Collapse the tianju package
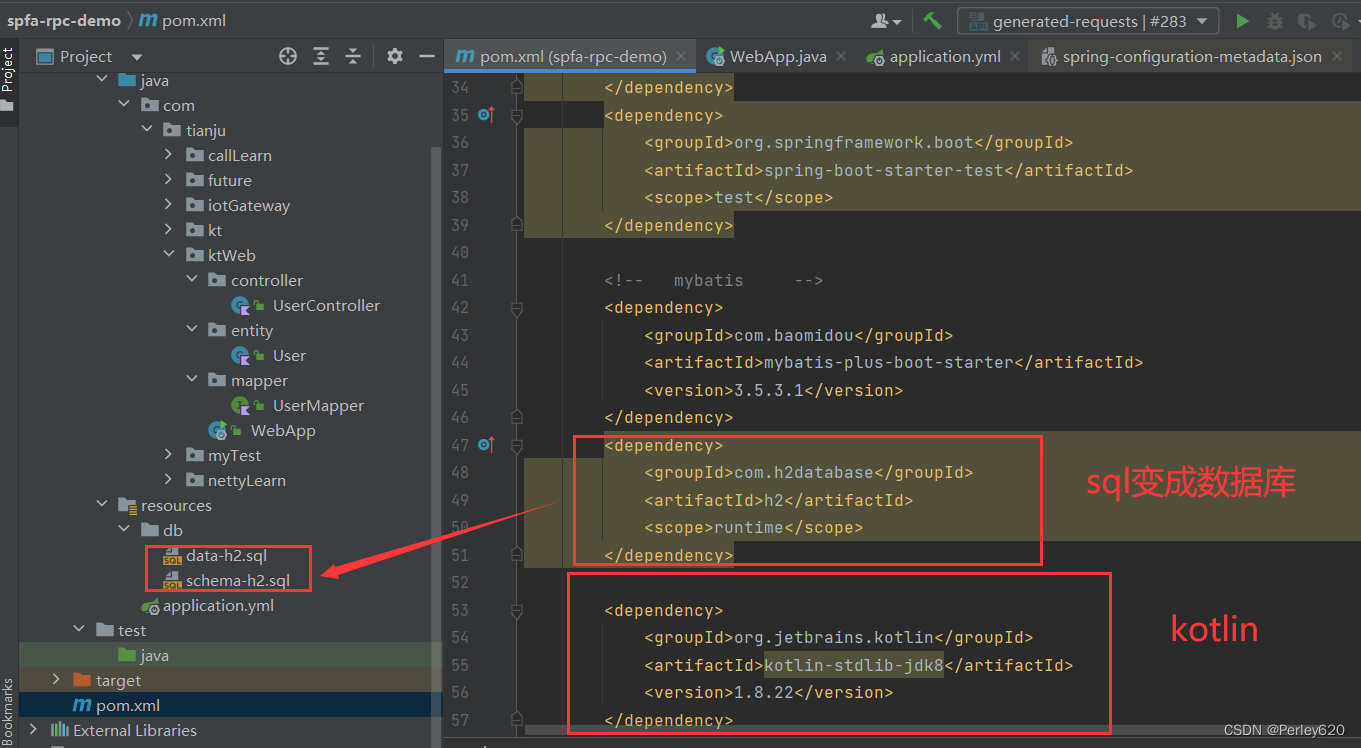1361x748 pixels. click(146, 130)
